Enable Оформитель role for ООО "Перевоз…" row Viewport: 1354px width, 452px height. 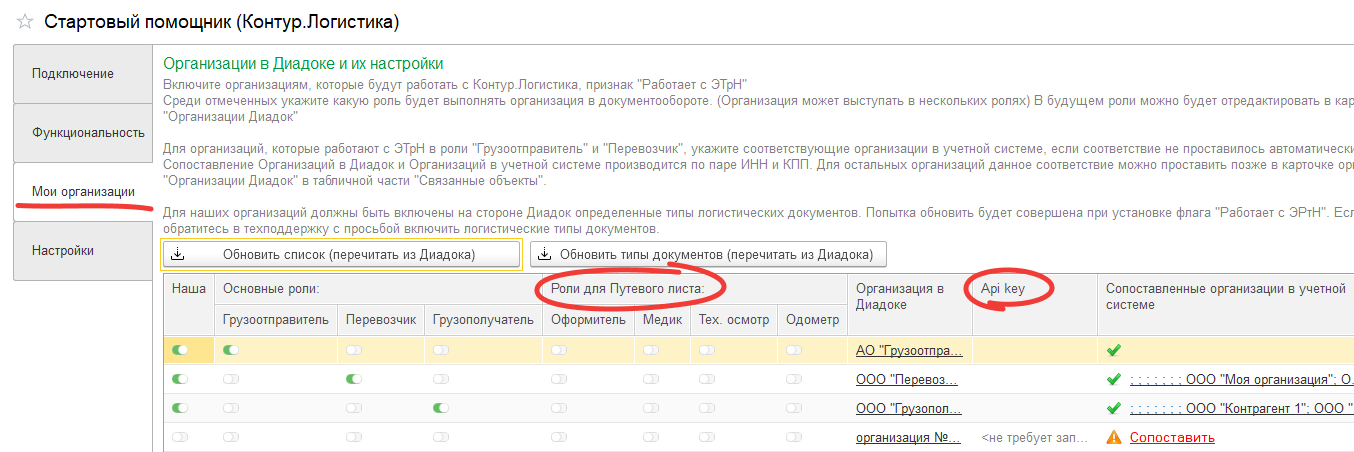click(559, 380)
